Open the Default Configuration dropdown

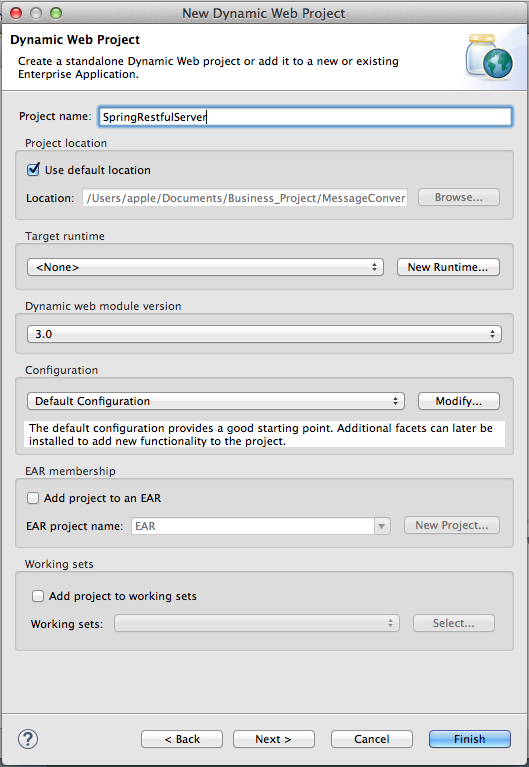click(x=216, y=401)
